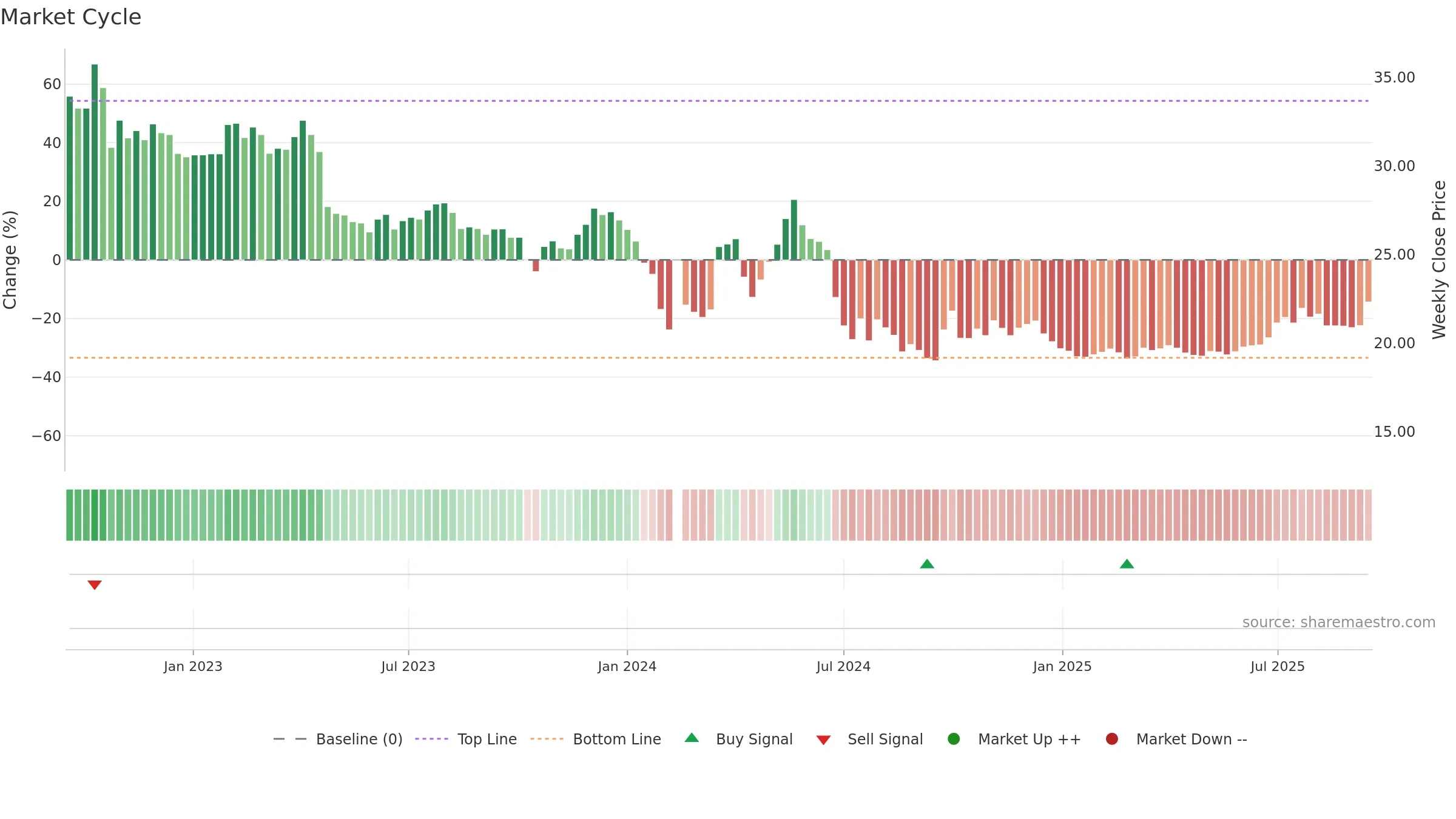This screenshot has width=1456, height=819.
Task: Click the orange dotted bottom line
Action: [x=719, y=358]
